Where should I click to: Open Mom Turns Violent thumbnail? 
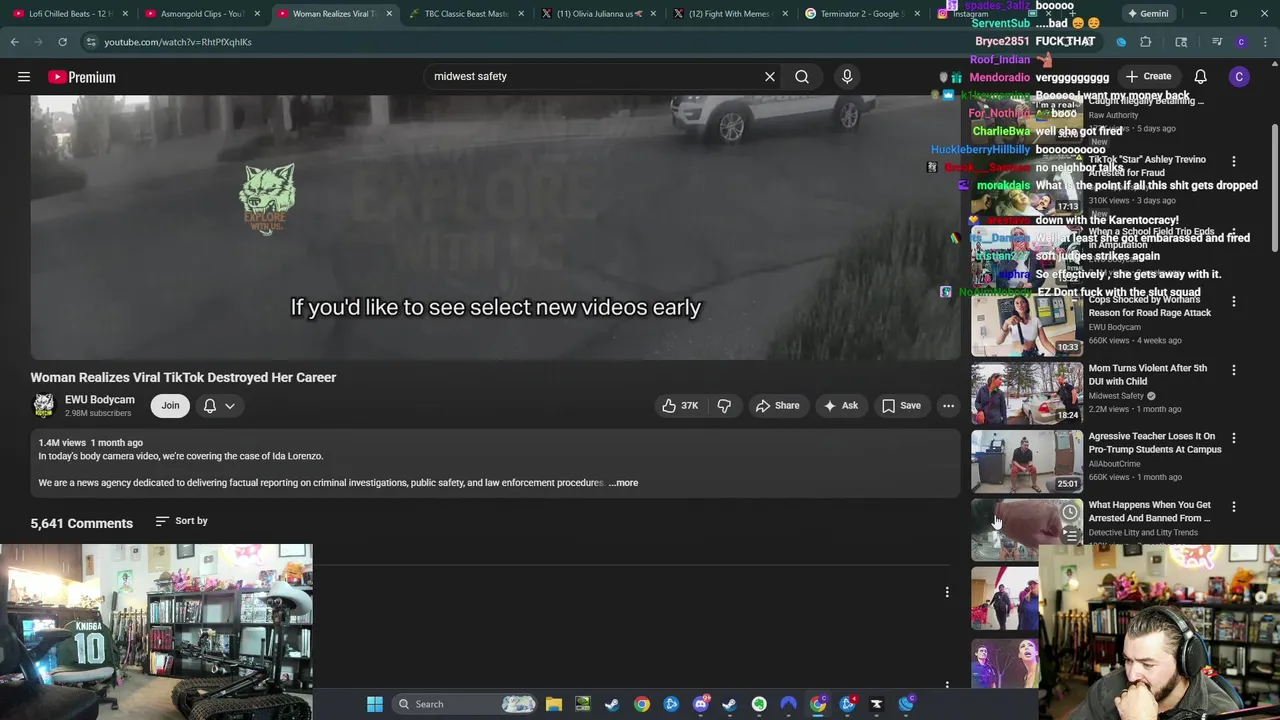point(1027,393)
